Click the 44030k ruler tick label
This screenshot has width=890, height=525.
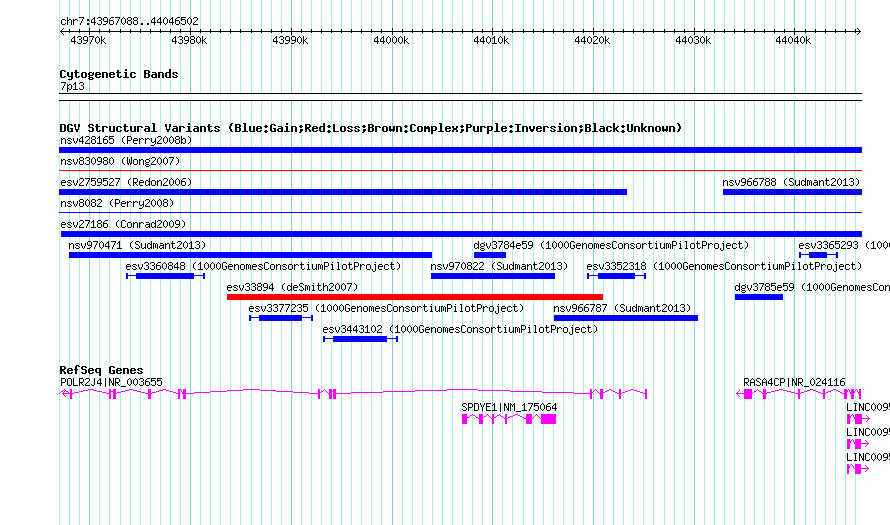click(x=693, y=40)
